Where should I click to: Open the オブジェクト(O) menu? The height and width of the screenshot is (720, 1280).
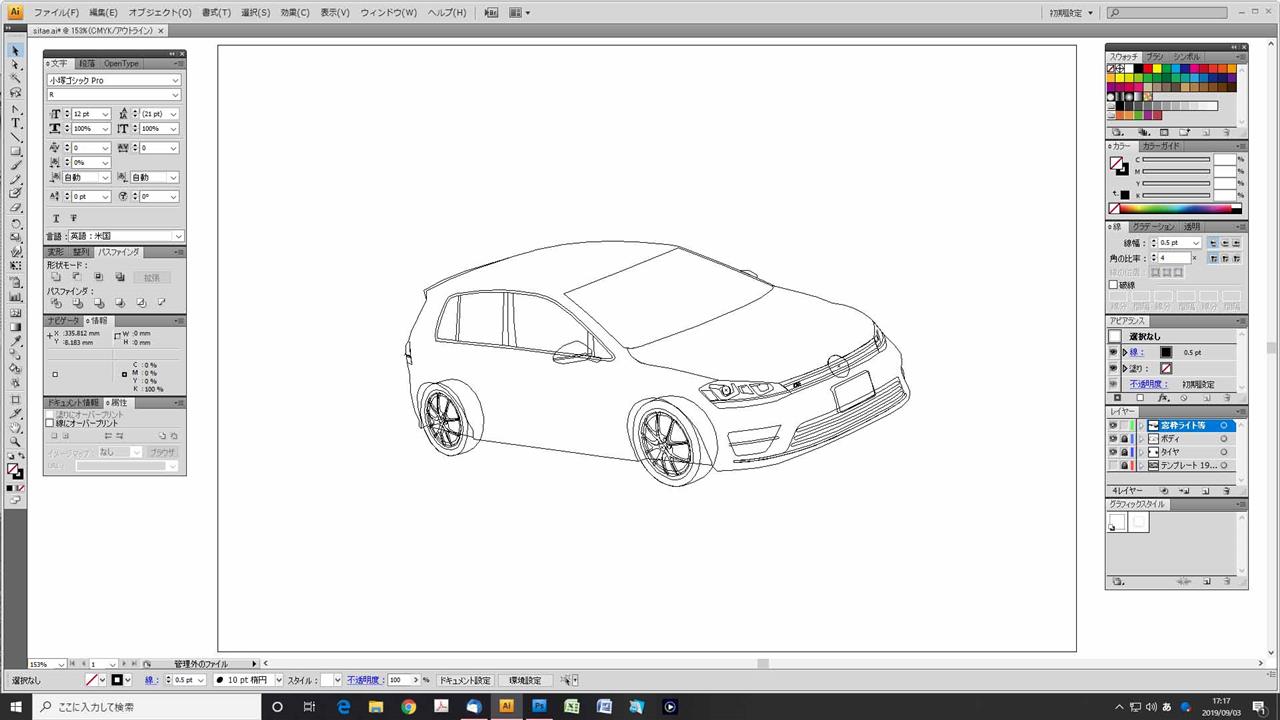(x=160, y=13)
